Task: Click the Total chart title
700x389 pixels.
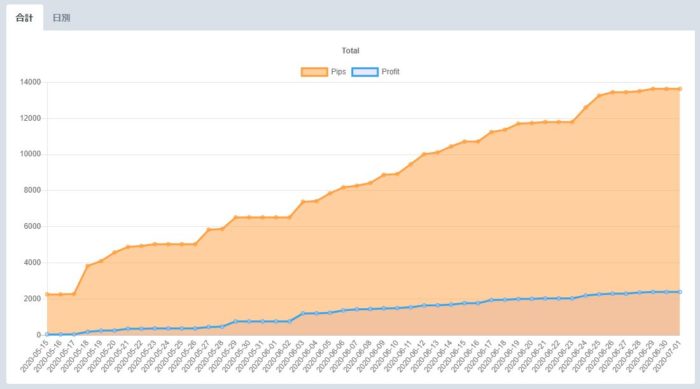Action: click(x=350, y=51)
